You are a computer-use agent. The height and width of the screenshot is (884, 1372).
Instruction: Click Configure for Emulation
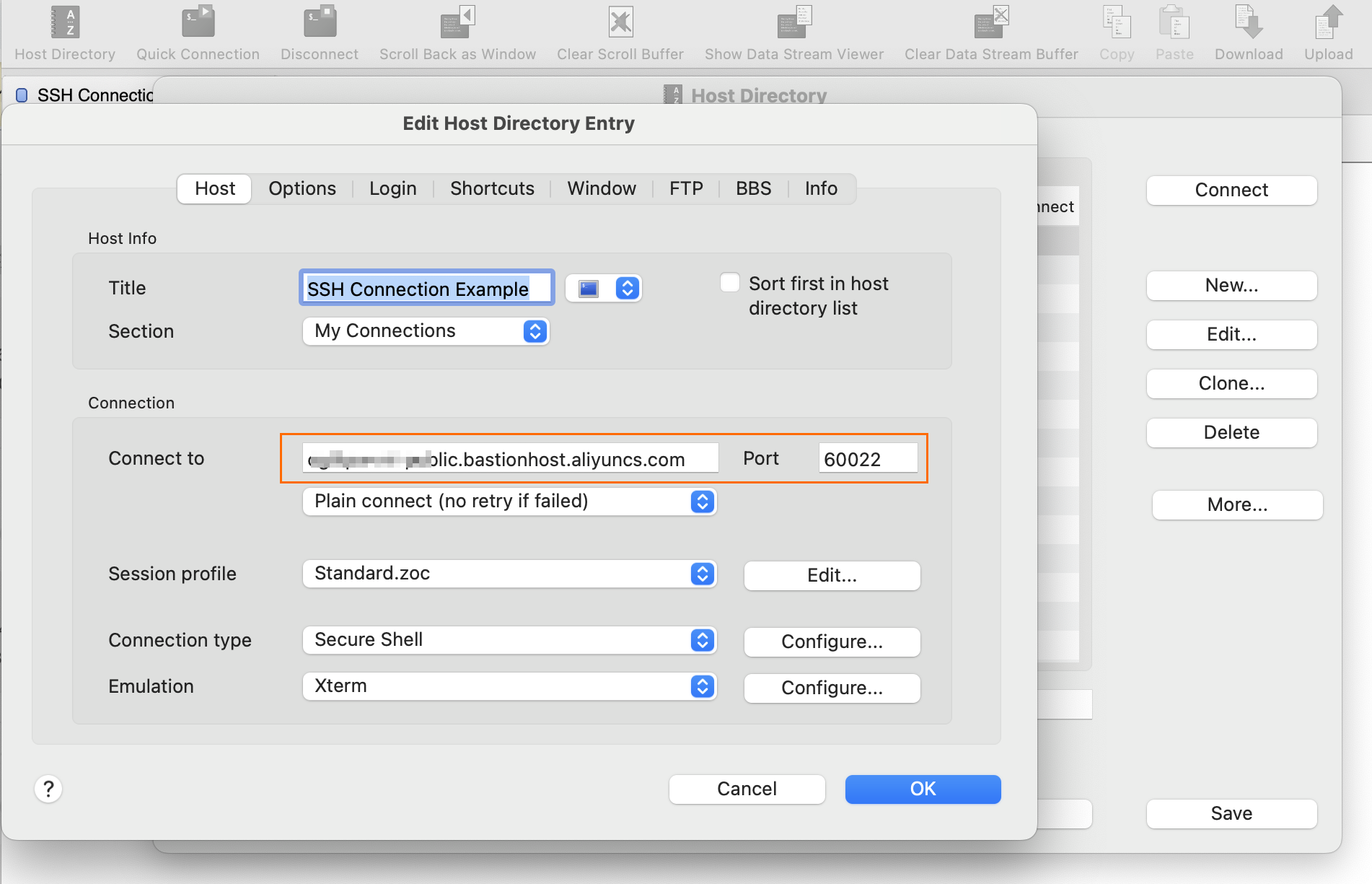[832, 688]
